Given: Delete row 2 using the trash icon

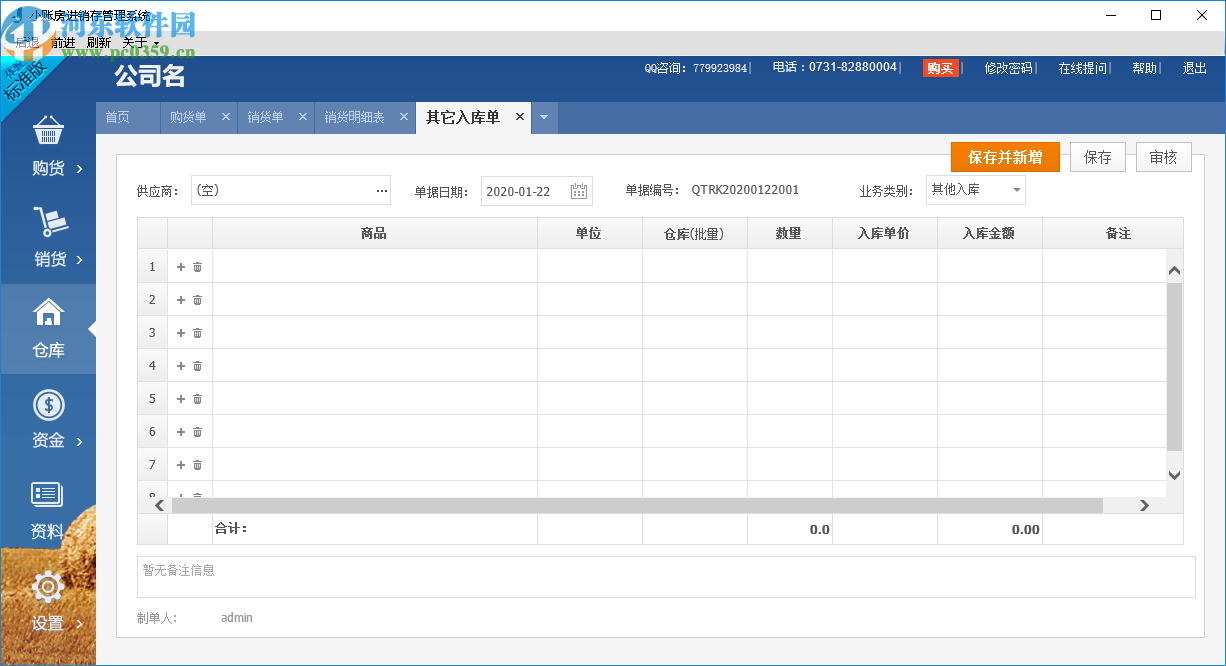Looking at the screenshot, I should [x=198, y=299].
